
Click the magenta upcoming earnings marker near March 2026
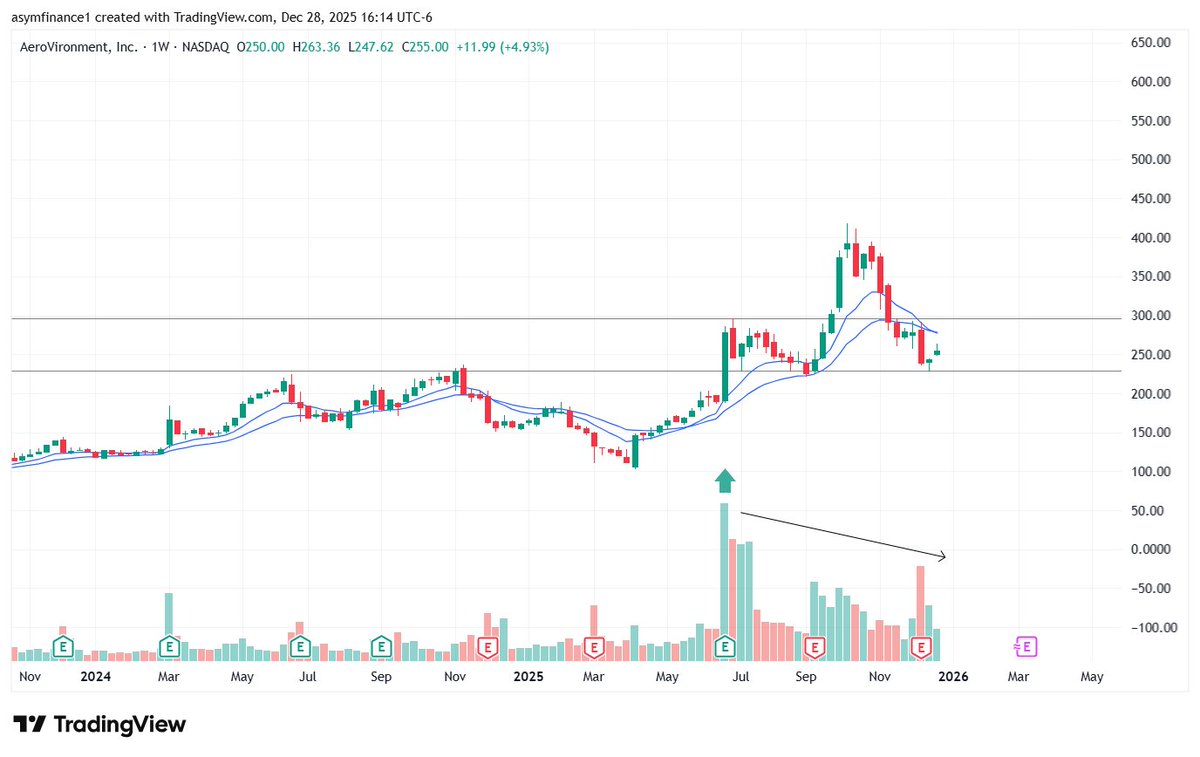click(x=1026, y=647)
